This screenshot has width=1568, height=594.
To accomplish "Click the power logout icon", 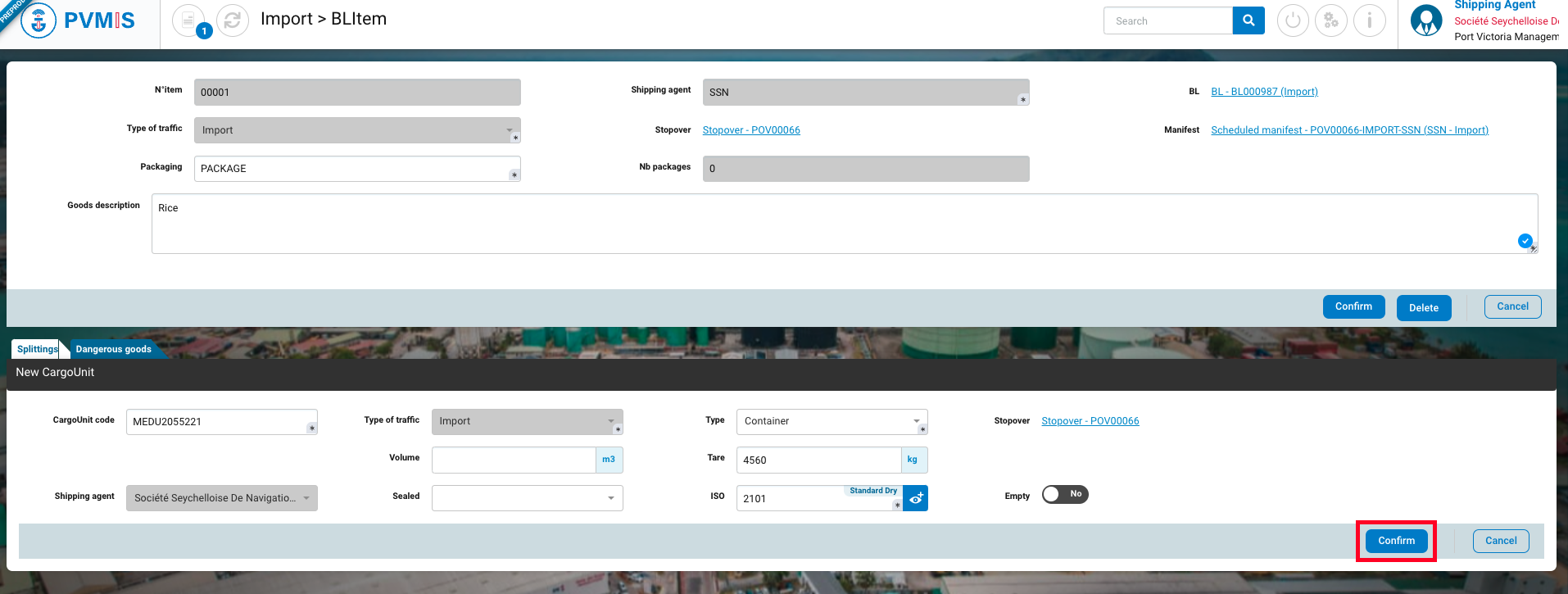I will pyautogui.click(x=1293, y=20).
